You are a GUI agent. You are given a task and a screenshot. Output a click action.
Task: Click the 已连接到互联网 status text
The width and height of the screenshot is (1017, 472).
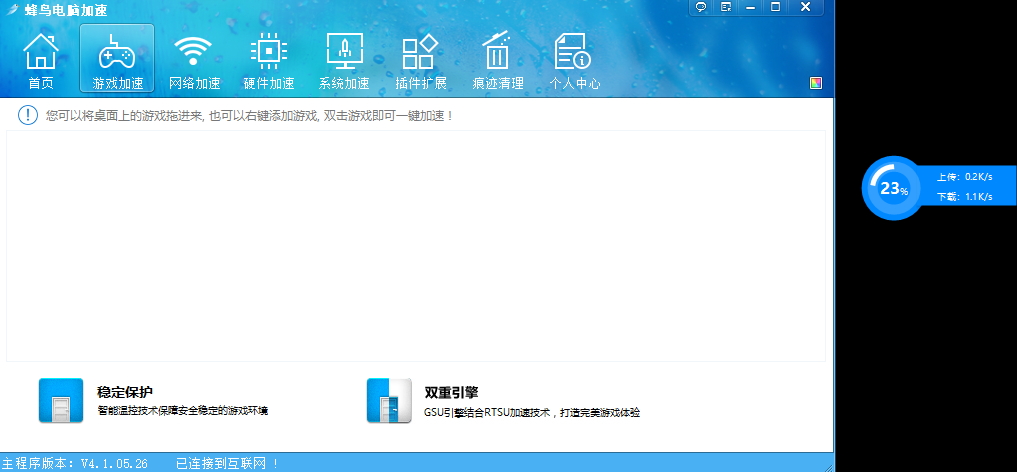[228, 464]
